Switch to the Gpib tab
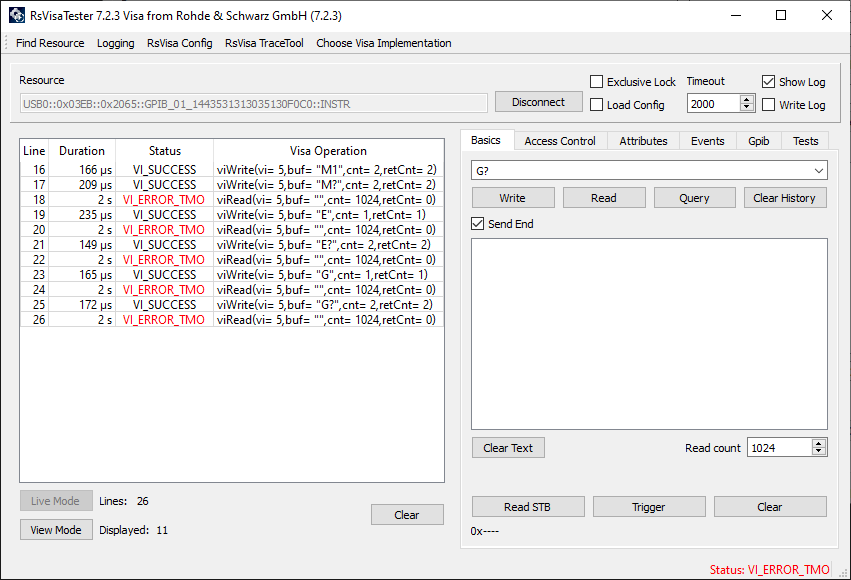The image size is (851, 580). 759,141
